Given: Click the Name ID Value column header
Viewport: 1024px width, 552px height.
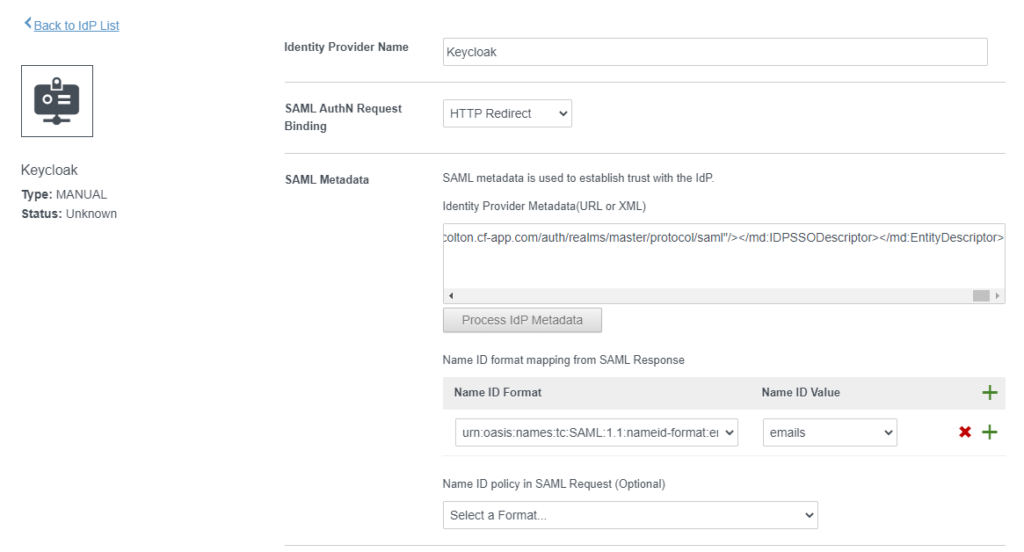Looking at the screenshot, I should [x=801, y=393].
